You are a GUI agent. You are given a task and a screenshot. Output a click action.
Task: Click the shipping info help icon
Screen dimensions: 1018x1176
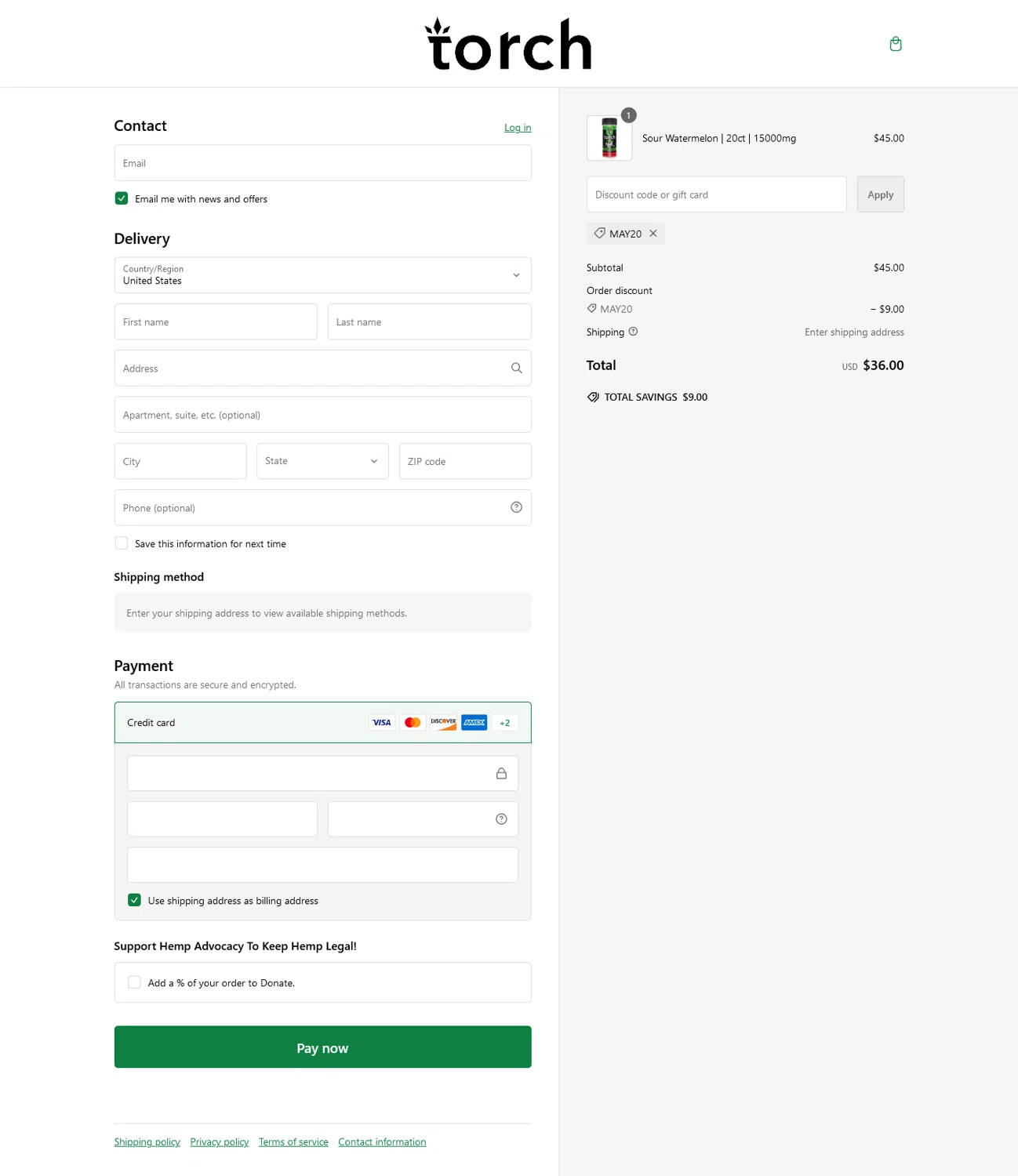pyautogui.click(x=633, y=332)
